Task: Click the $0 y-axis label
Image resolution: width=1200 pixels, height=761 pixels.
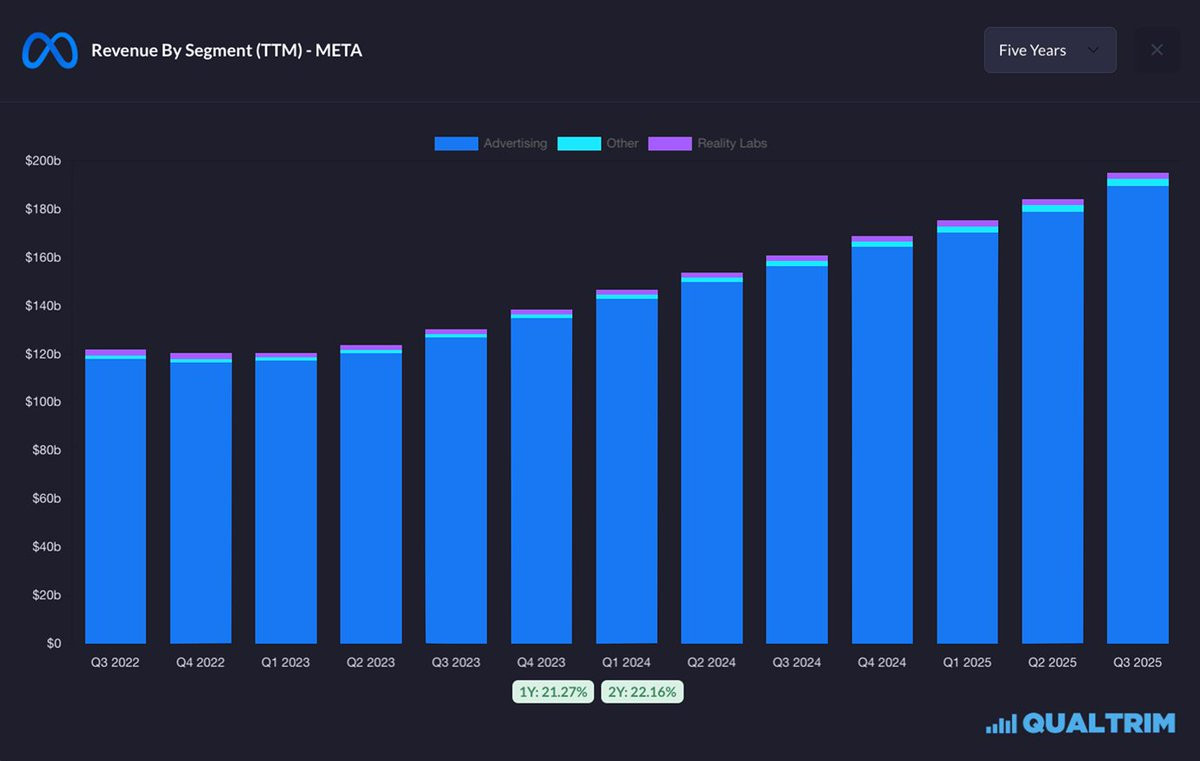Action: coord(53,643)
